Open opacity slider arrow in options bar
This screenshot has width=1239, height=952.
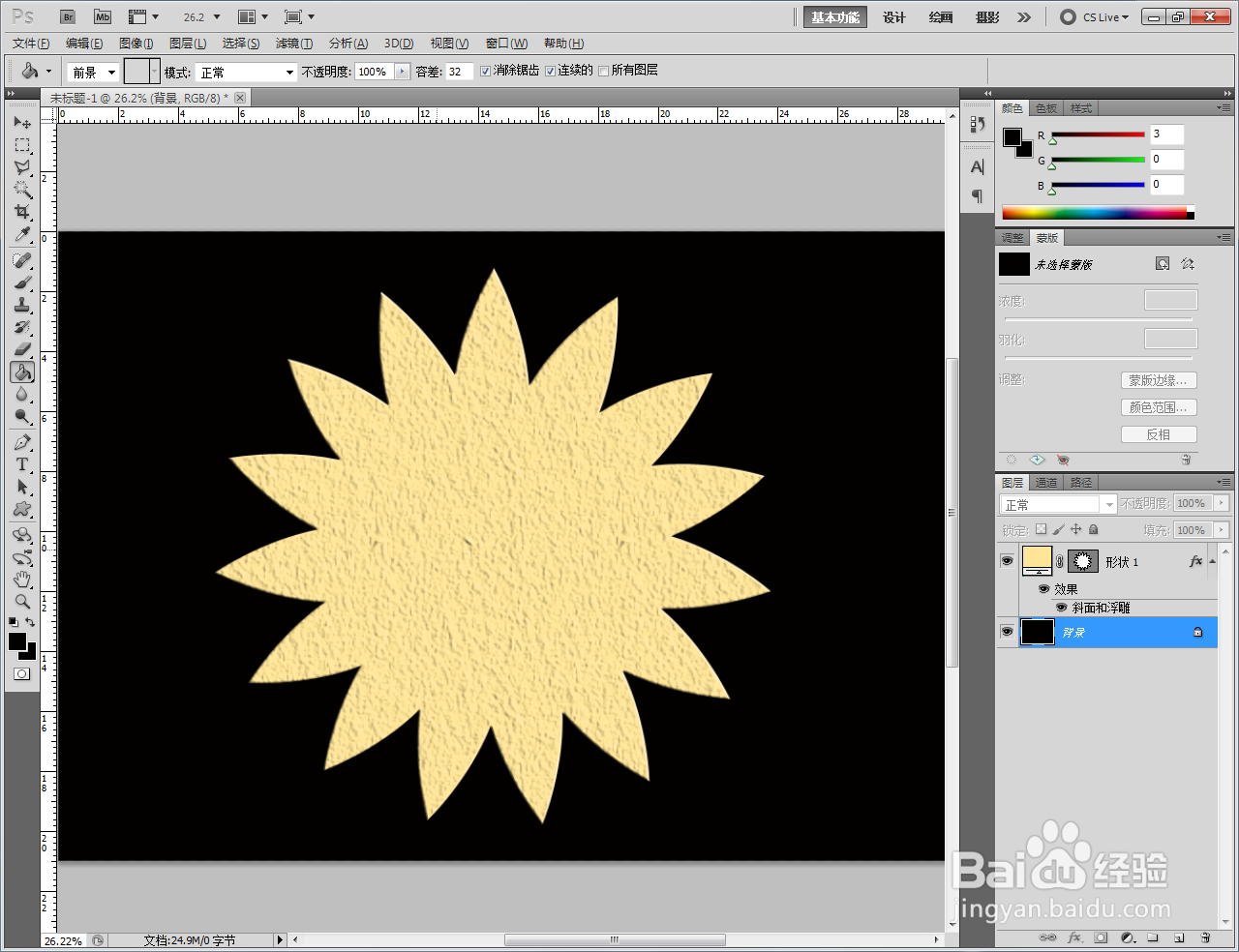[x=403, y=72]
